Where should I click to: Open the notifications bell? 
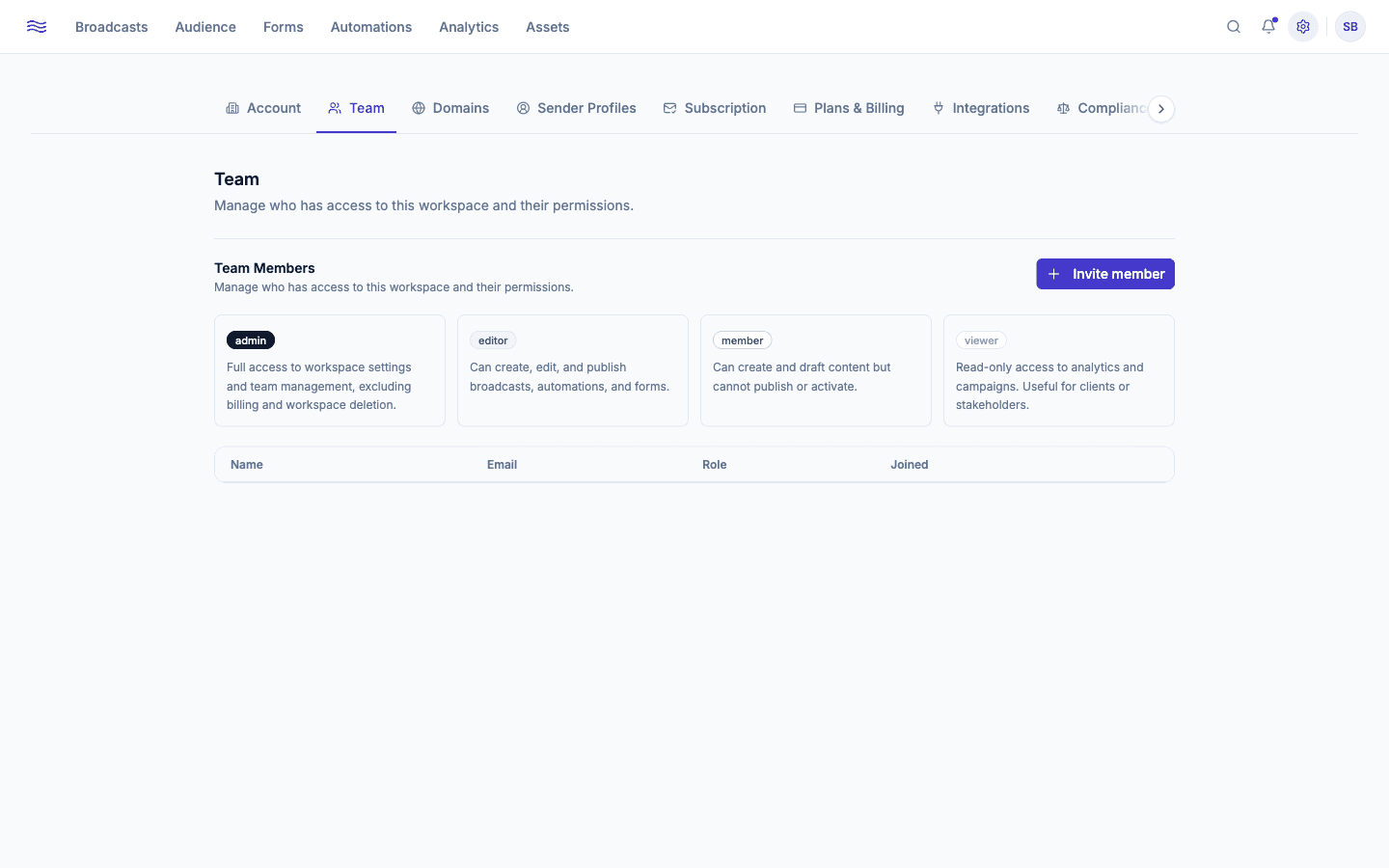coord(1268,27)
